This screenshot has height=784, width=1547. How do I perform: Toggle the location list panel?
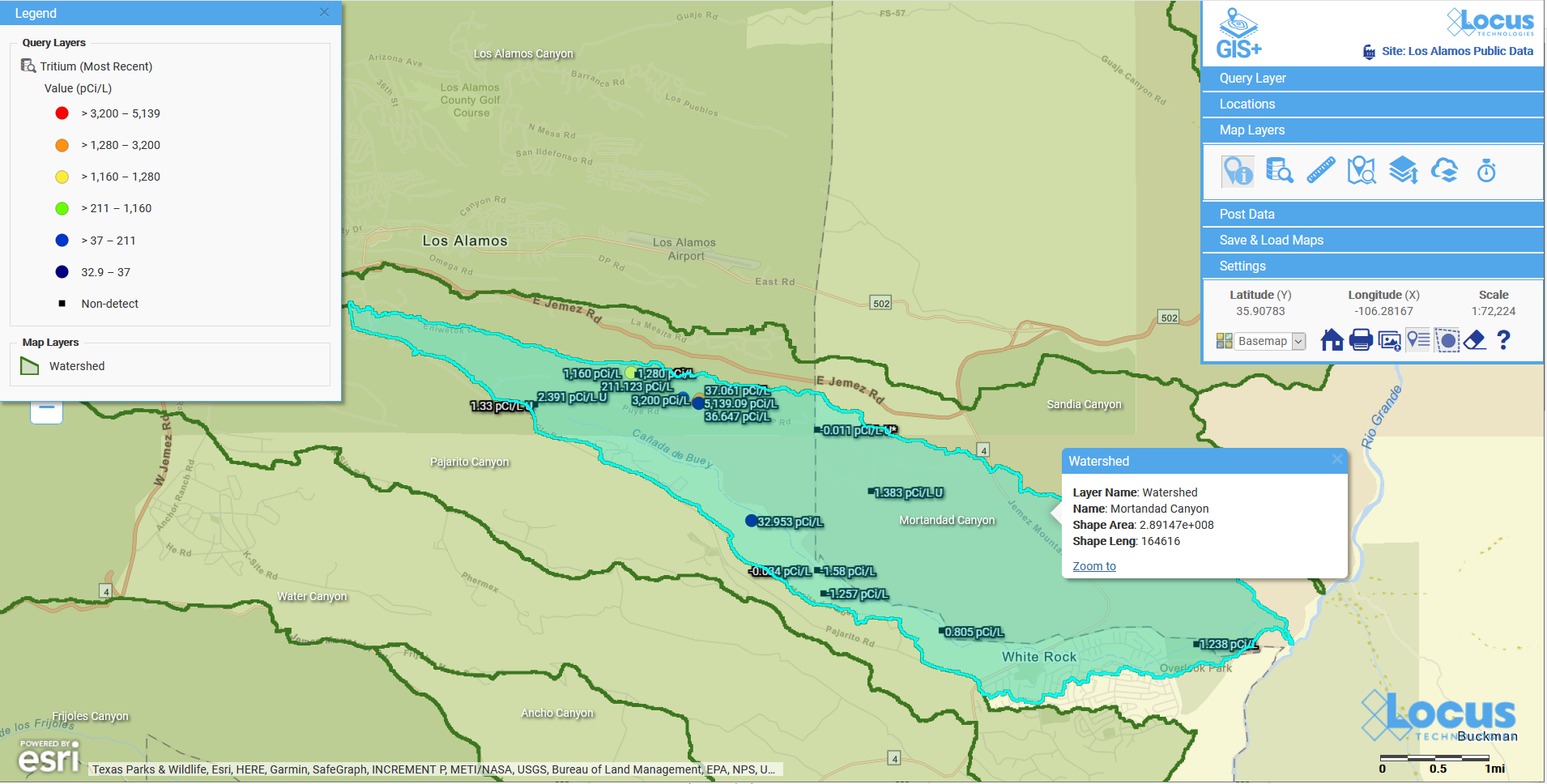pos(1418,340)
